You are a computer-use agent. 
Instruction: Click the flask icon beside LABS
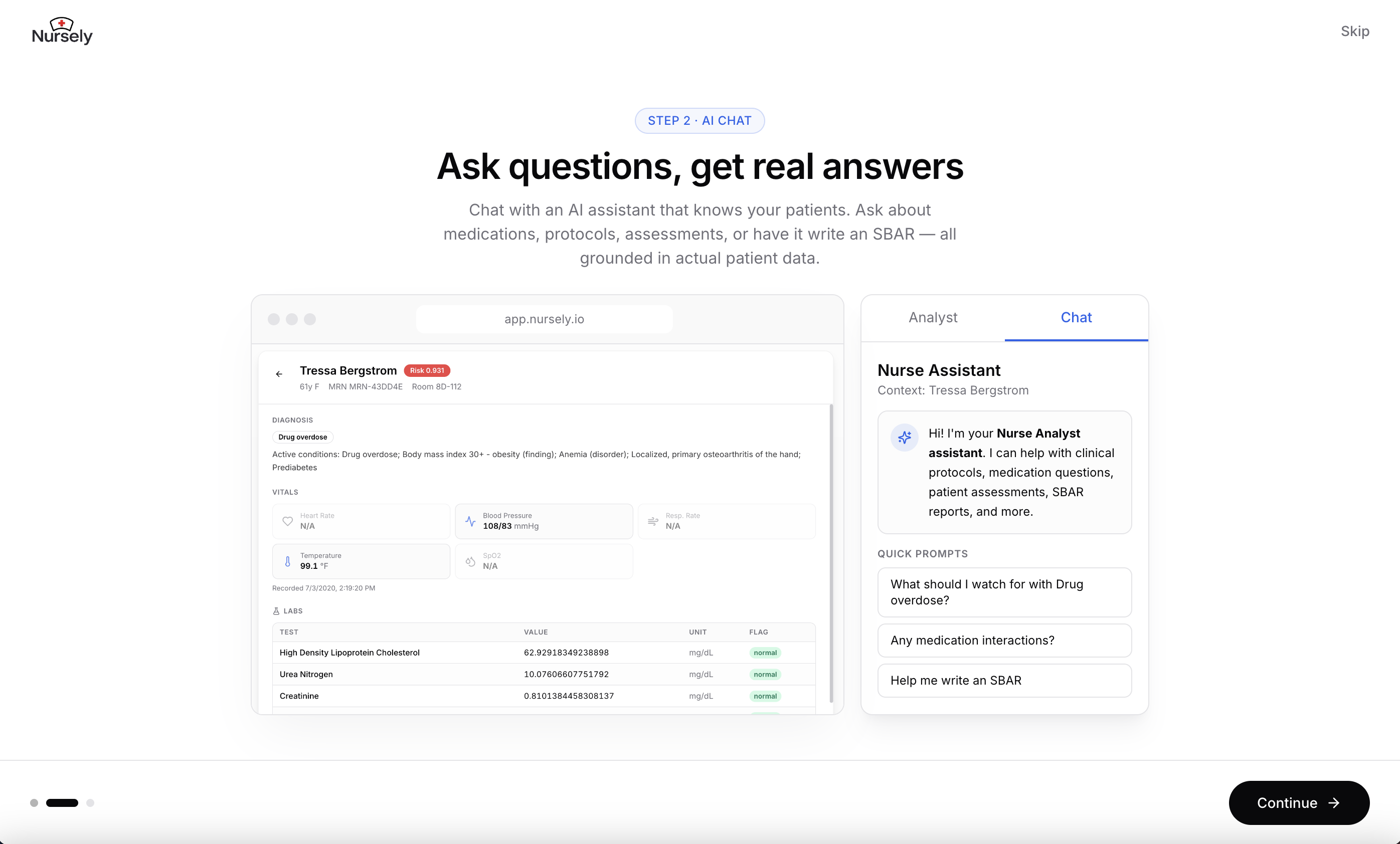tap(276, 611)
